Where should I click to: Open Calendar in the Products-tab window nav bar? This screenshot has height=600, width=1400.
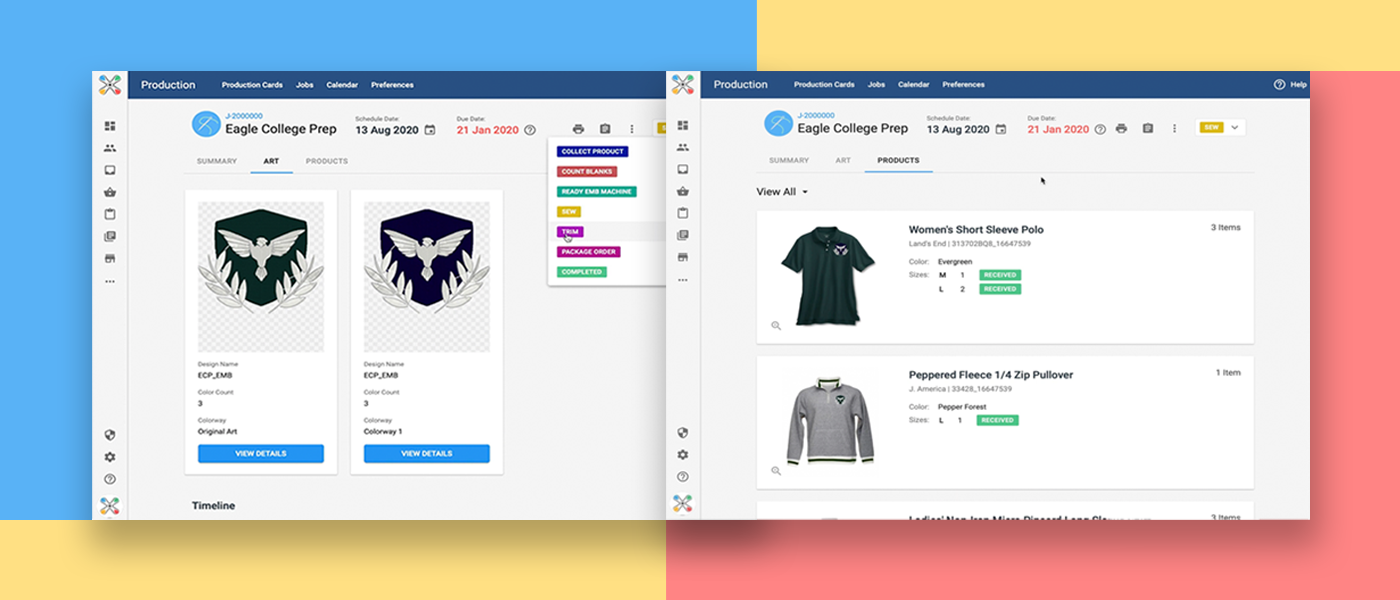(913, 85)
